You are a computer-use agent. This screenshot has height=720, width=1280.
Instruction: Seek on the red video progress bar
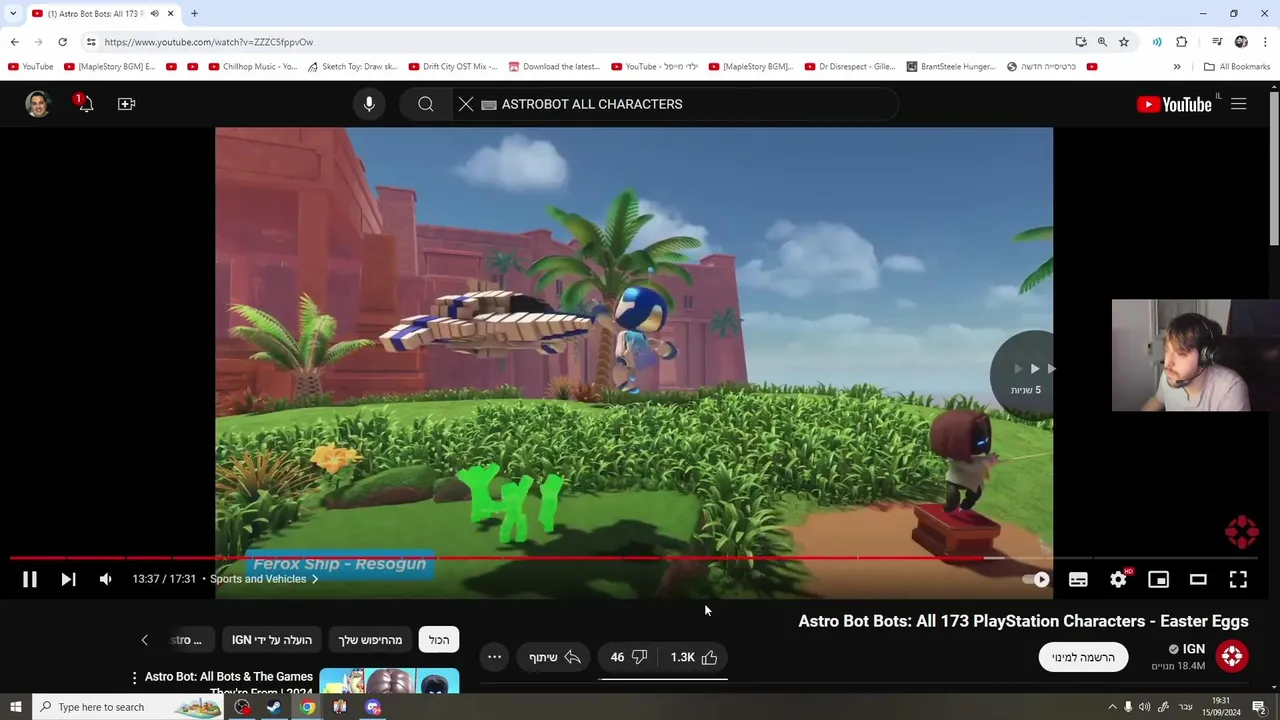(634, 558)
